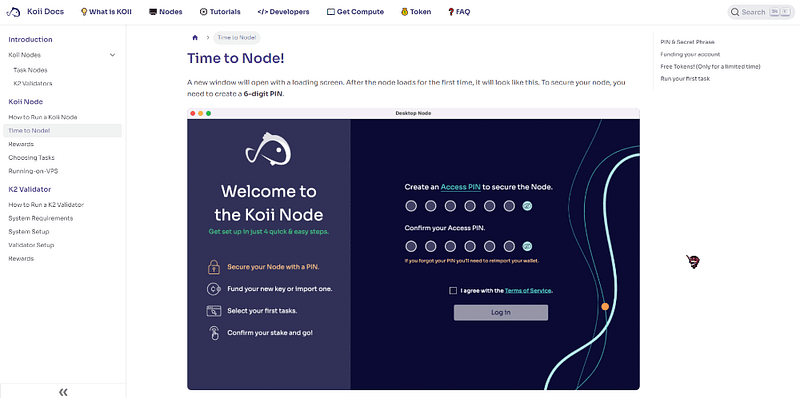
Task: Jump to Run your first task section
Action: coord(685,79)
